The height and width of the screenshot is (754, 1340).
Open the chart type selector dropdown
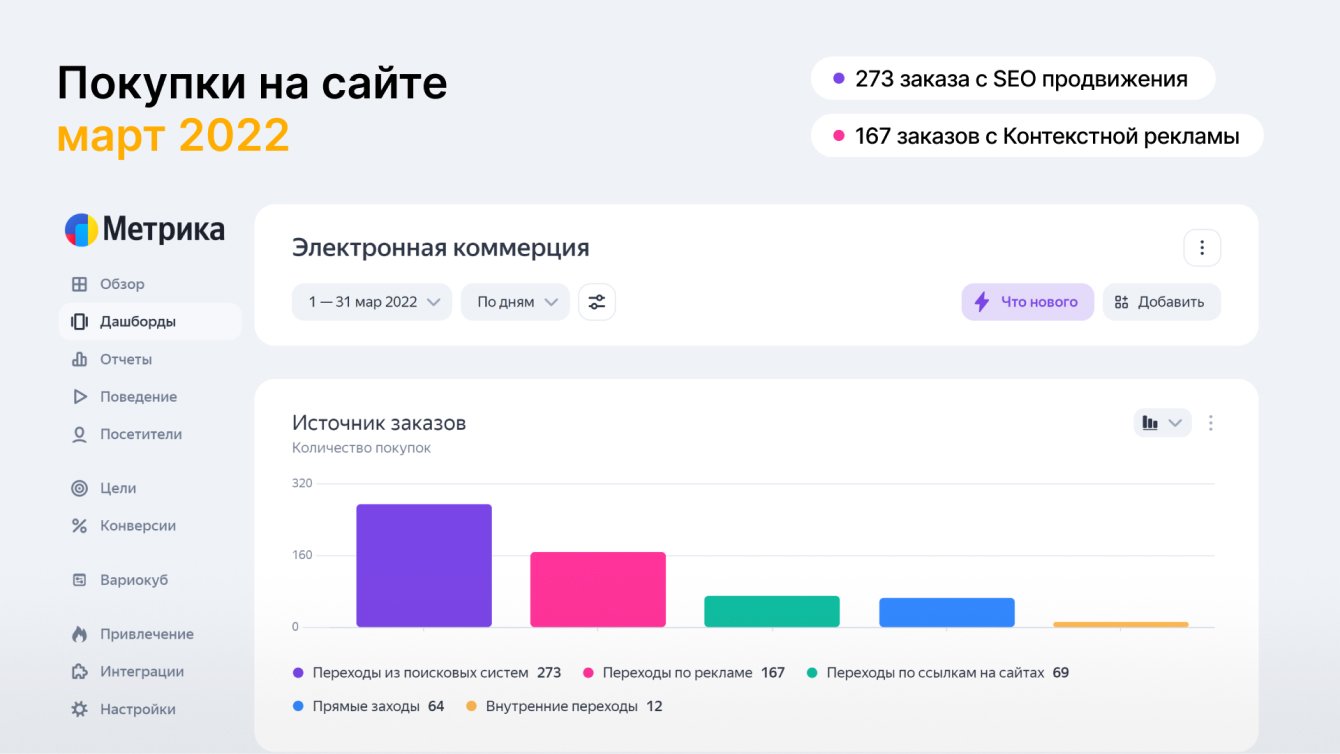(x=1162, y=423)
